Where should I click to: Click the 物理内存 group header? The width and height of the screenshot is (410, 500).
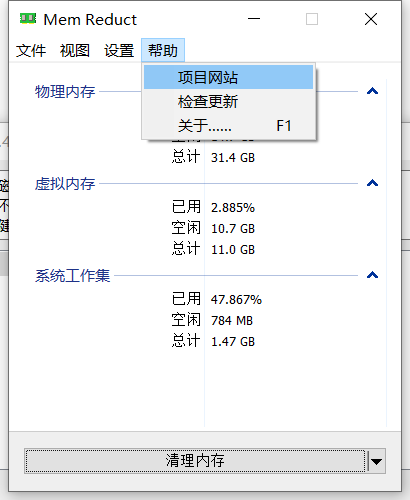pos(65,91)
